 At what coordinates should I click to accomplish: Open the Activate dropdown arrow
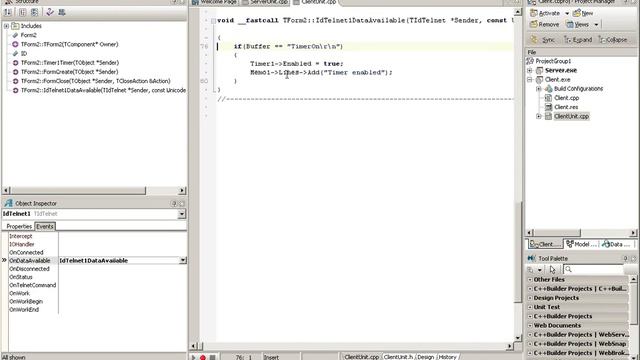click(567, 13)
